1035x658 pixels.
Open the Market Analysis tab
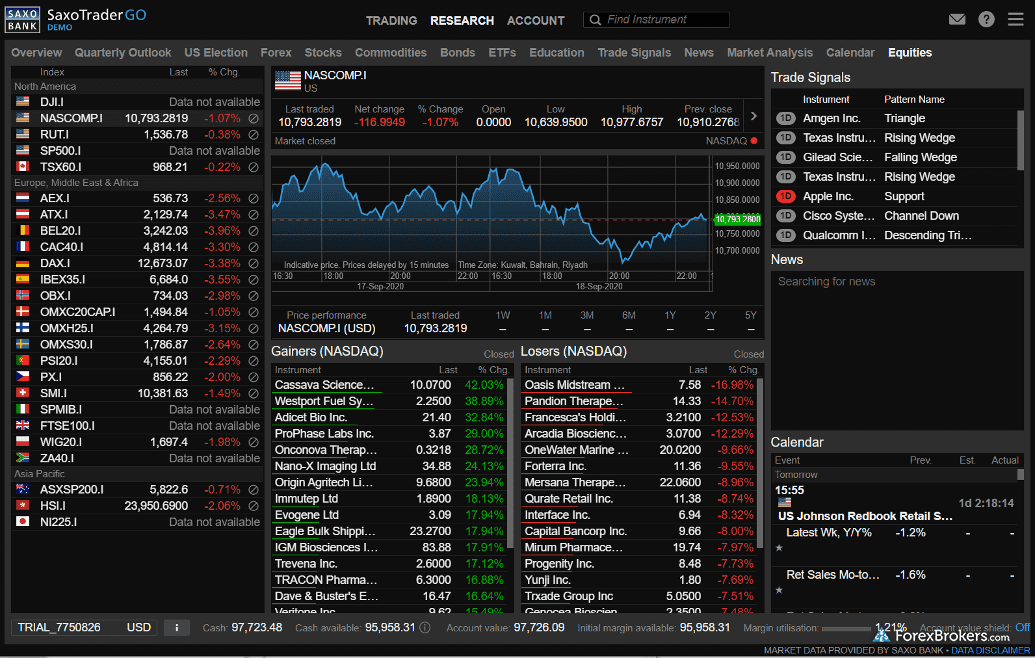(770, 53)
